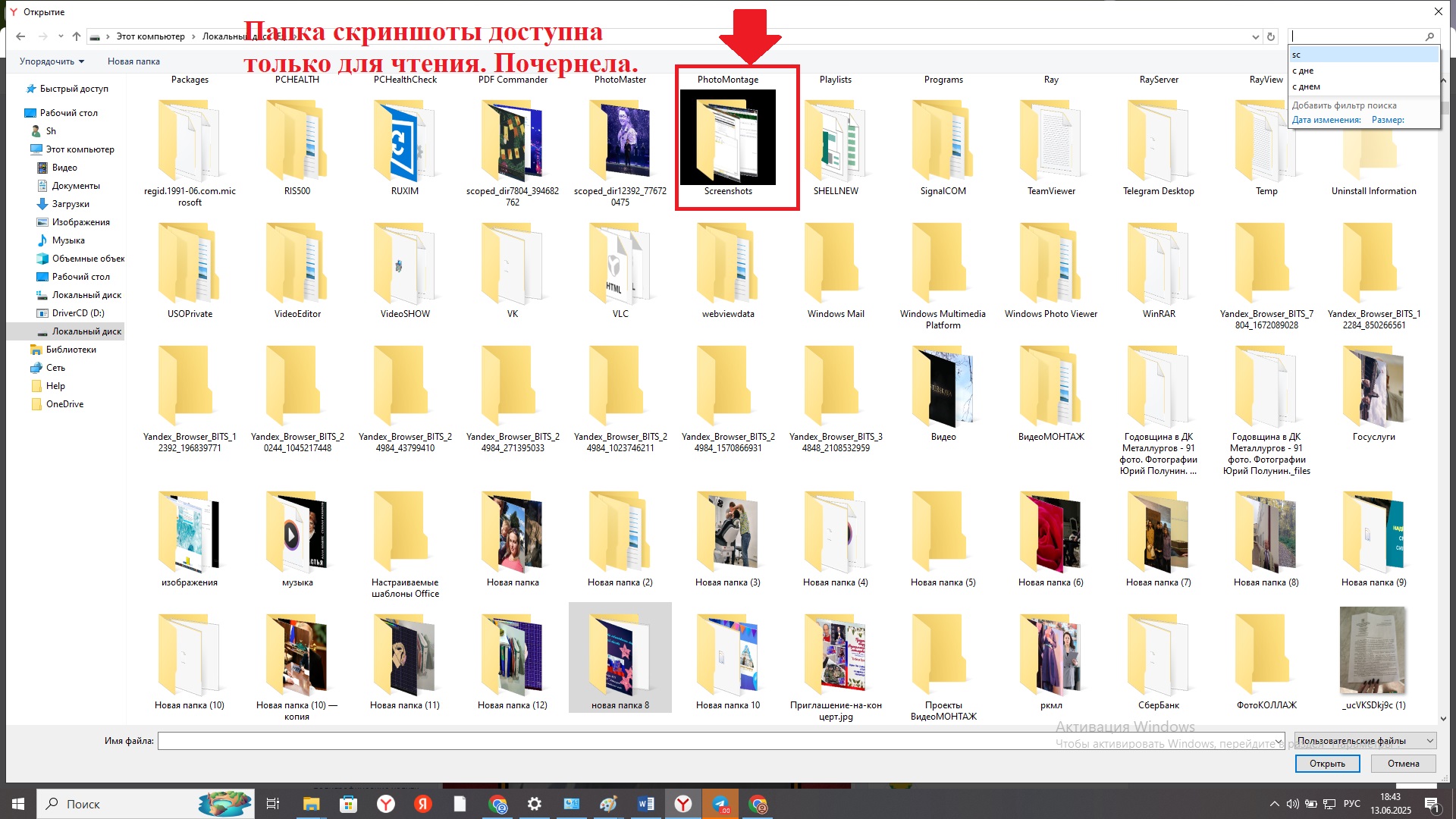Select the новая папка 8 folder
This screenshot has width=1456, height=819.
620,658
